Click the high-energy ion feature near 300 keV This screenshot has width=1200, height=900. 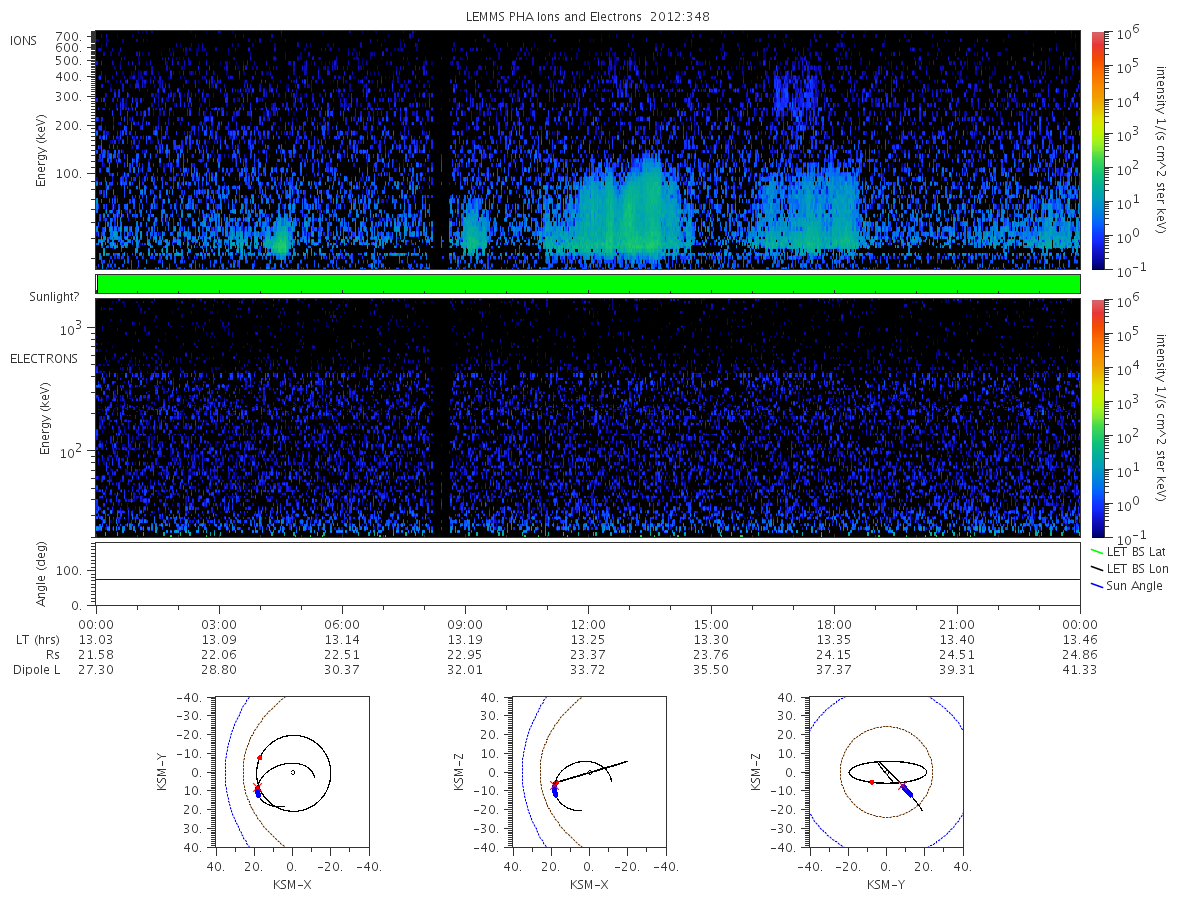(x=796, y=95)
